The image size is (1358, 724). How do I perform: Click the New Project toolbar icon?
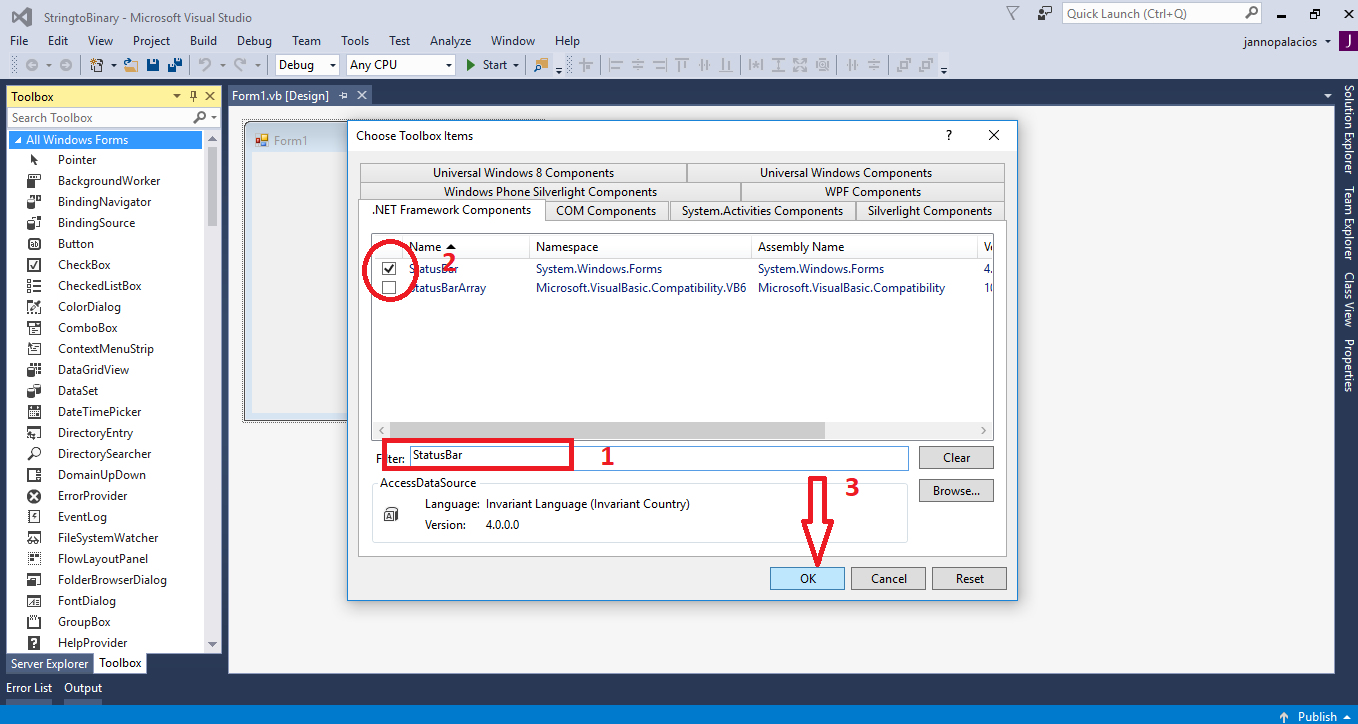coord(97,65)
